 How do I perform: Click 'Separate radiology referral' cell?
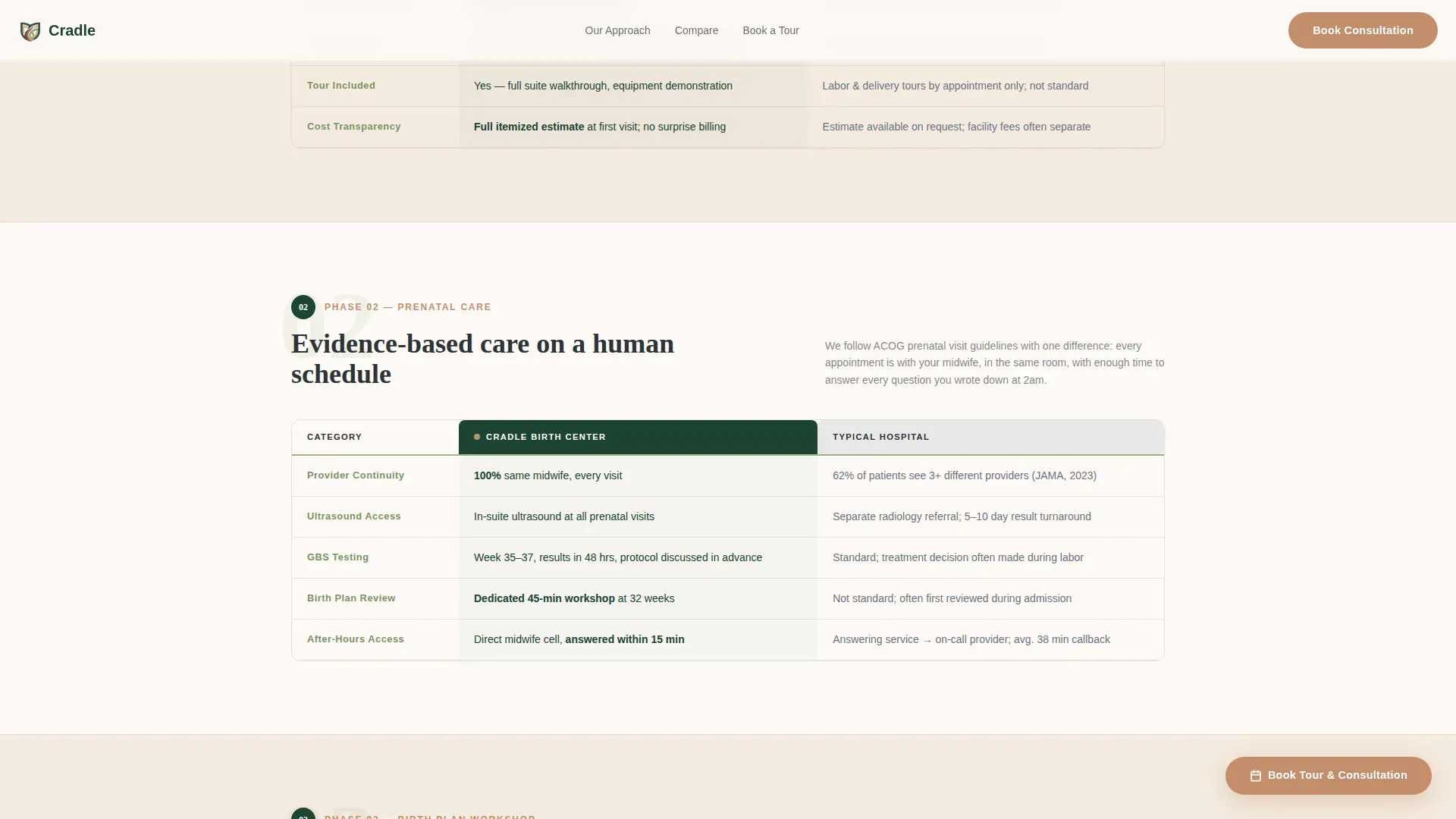[990, 516]
